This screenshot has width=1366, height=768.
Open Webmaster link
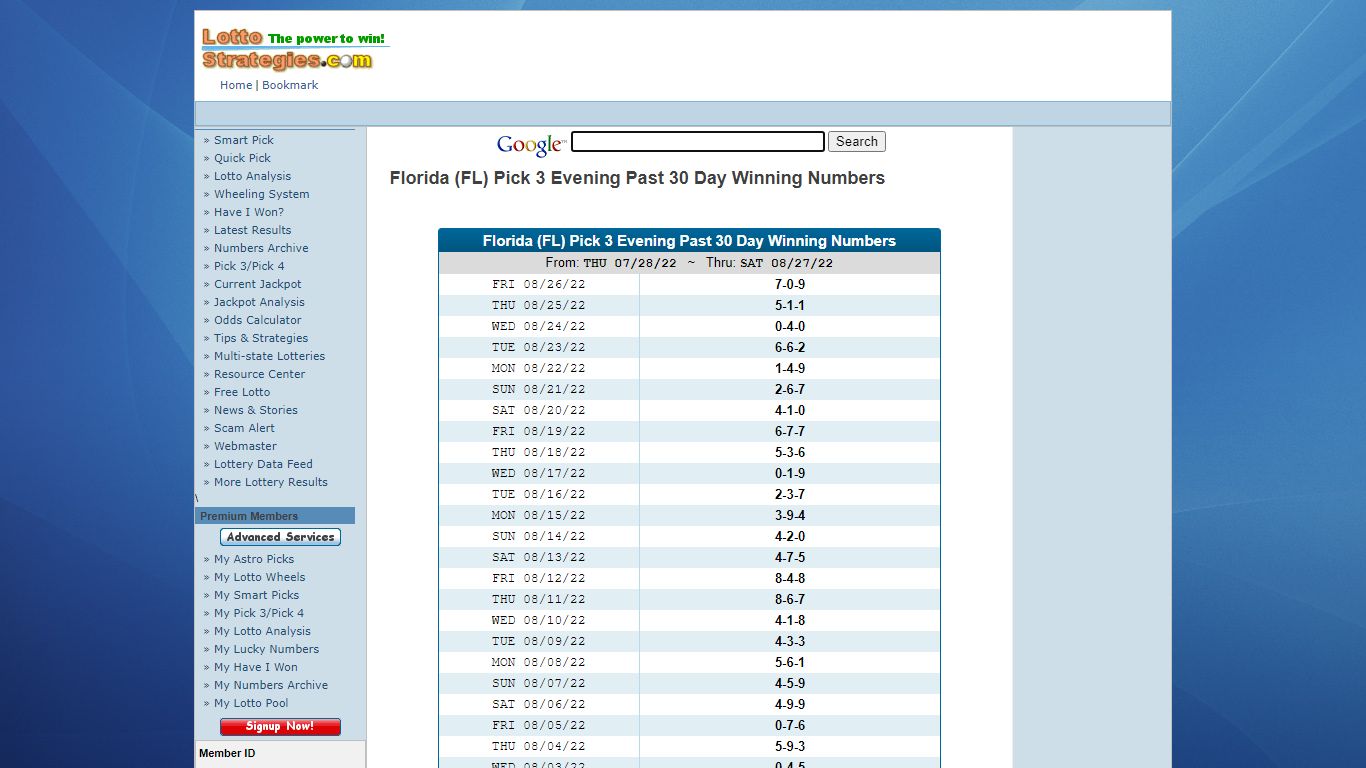(x=245, y=446)
